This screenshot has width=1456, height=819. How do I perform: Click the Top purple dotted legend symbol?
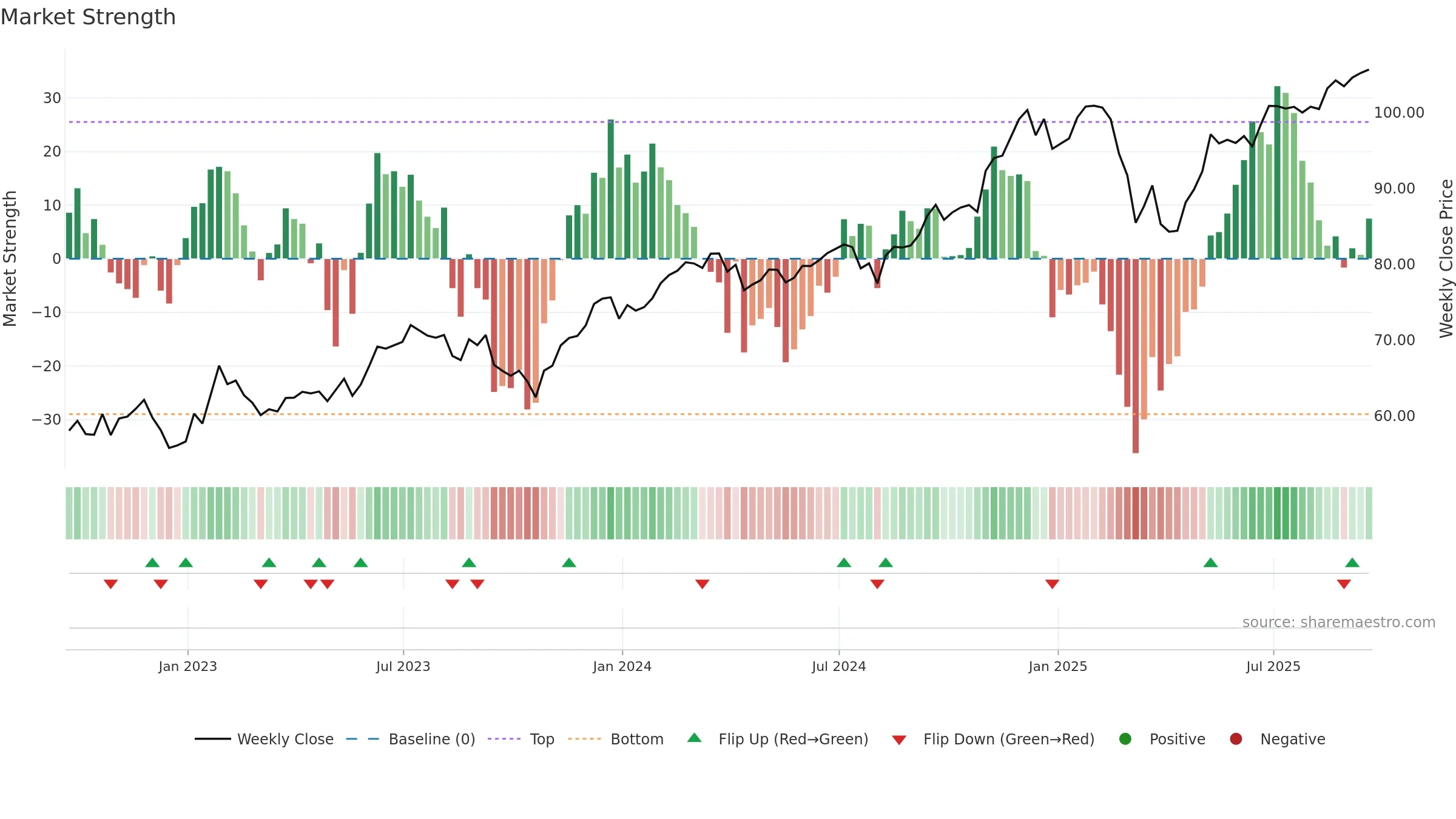pyautogui.click(x=504, y=739)
